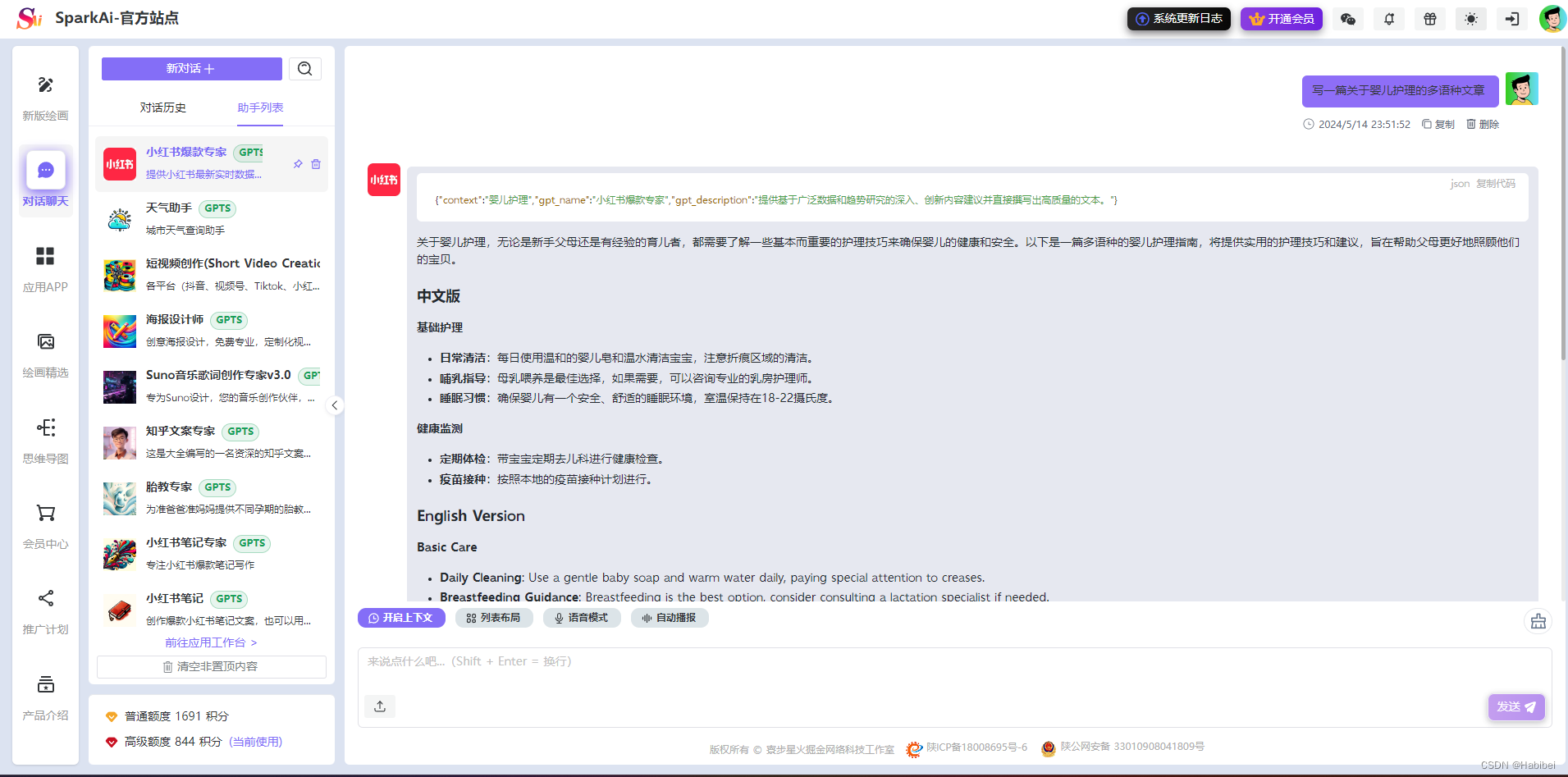
Task: Select 天气助手 assistant
Action: coord(212,219)
